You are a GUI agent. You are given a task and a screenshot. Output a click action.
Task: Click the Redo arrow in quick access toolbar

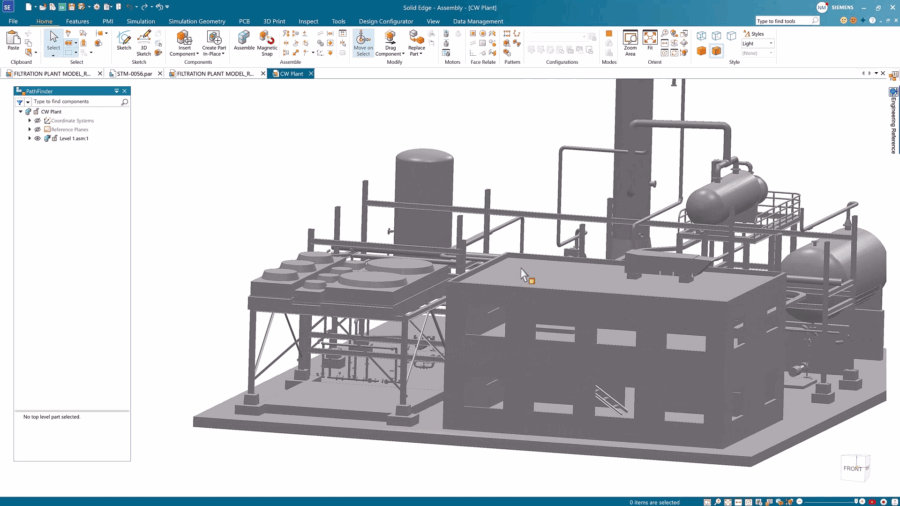[x=145, y=7]
